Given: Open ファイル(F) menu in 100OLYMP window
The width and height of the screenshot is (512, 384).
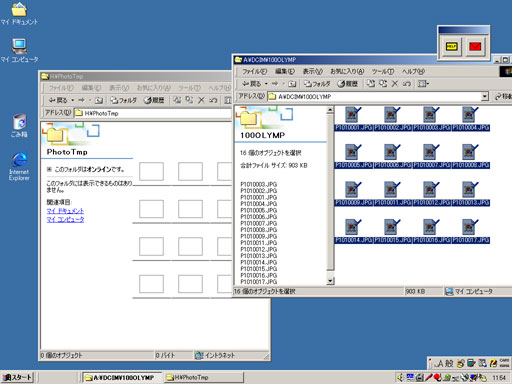Looking at the screenshot, I should click(x=254, y=71).
